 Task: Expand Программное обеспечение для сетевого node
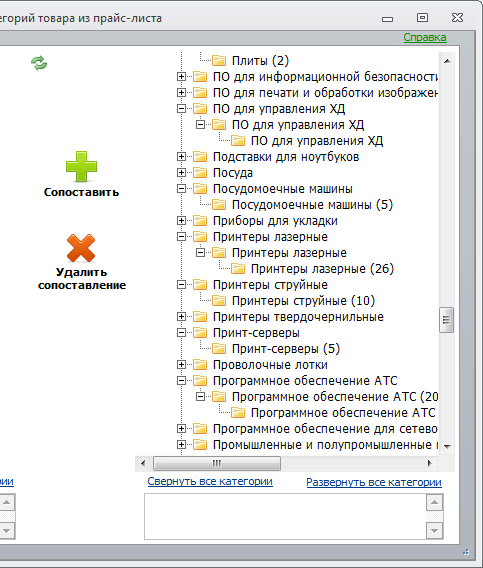pyautogui.click(x=181, y=429)
